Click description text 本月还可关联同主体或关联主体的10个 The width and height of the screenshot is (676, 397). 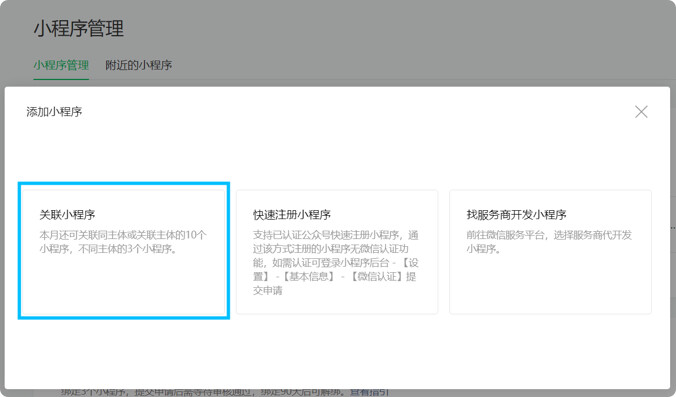(123, 235)
